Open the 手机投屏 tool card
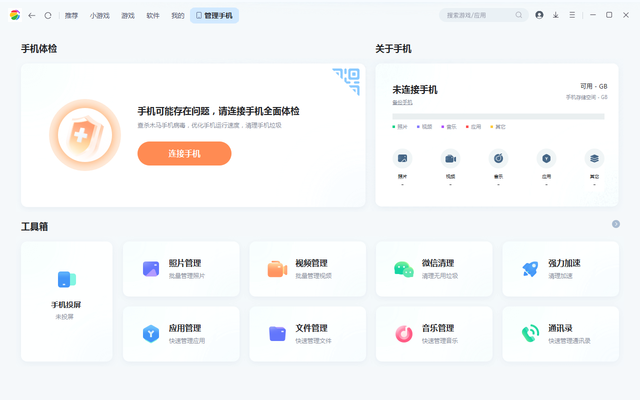The width and height of the screenshot is (640, 400). click(x=67, y=301)
